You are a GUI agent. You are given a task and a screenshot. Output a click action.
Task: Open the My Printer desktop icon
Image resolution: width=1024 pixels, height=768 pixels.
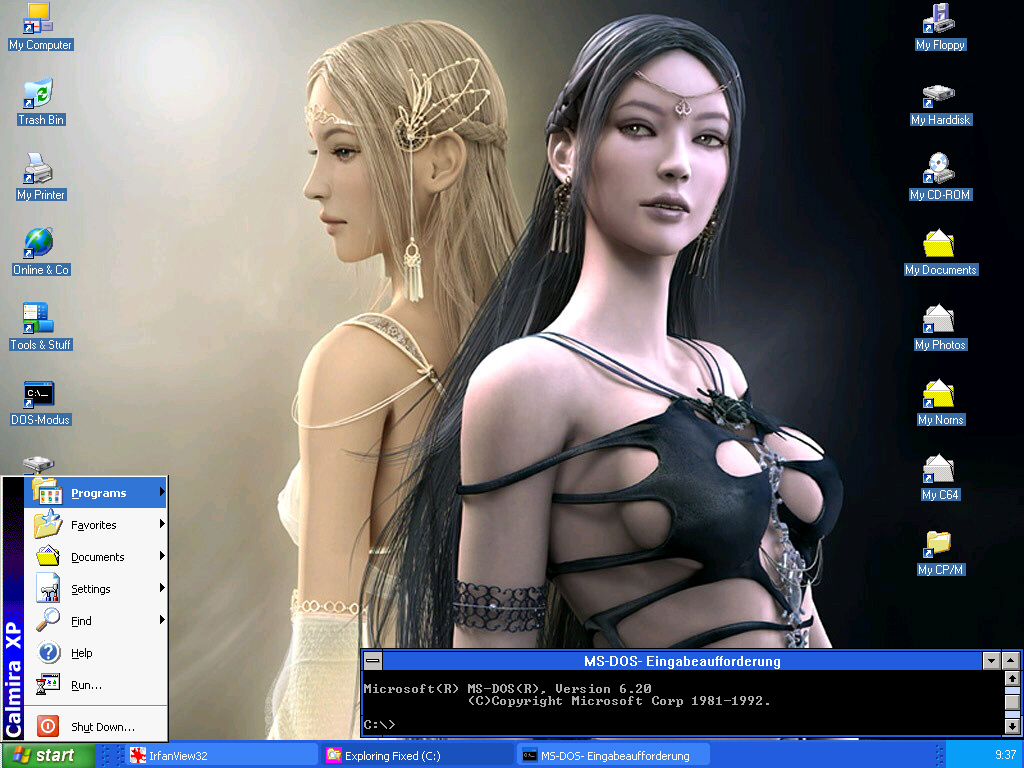[x=40, y=170]
